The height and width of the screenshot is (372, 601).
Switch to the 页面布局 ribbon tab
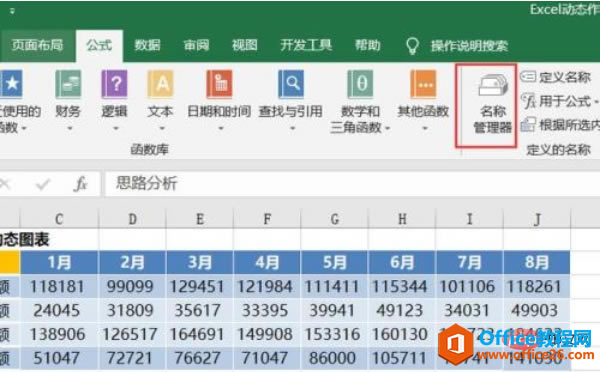coord(37,45)
